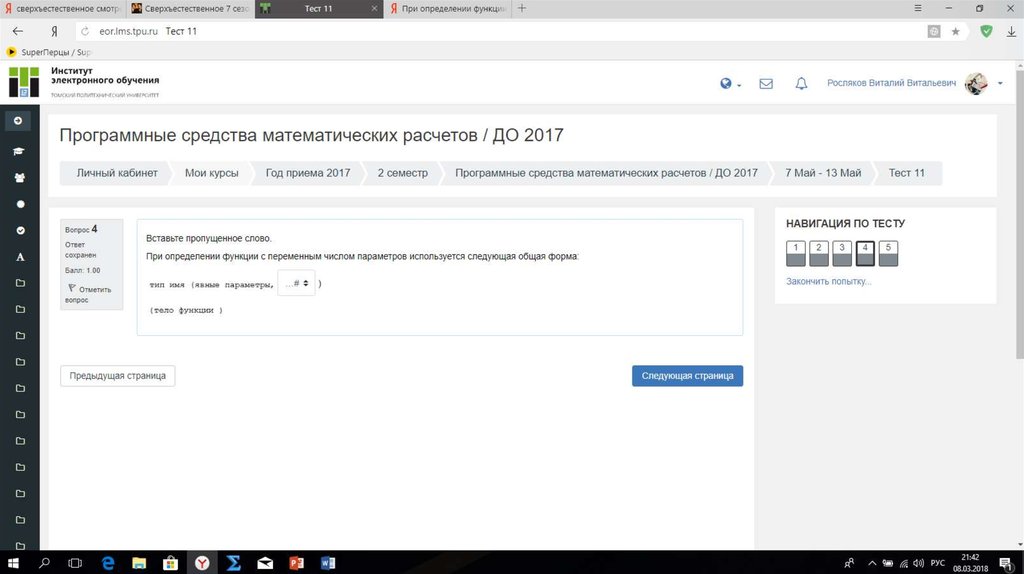The height and width of the screenshot is (574, 1024).
Task: Open the green Protect shield icon
Action: [x=986, y=31]
